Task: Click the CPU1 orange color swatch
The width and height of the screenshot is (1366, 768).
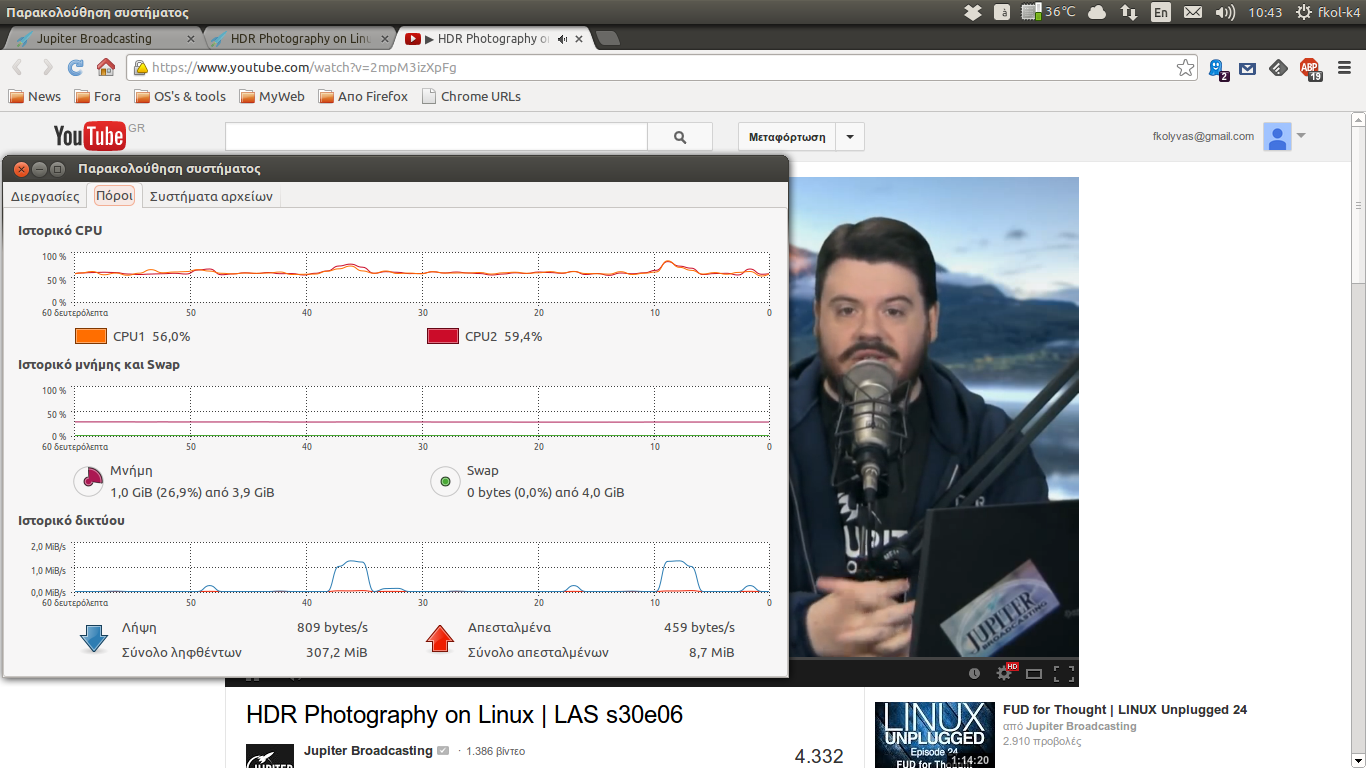Action: (x=90, y=336)
